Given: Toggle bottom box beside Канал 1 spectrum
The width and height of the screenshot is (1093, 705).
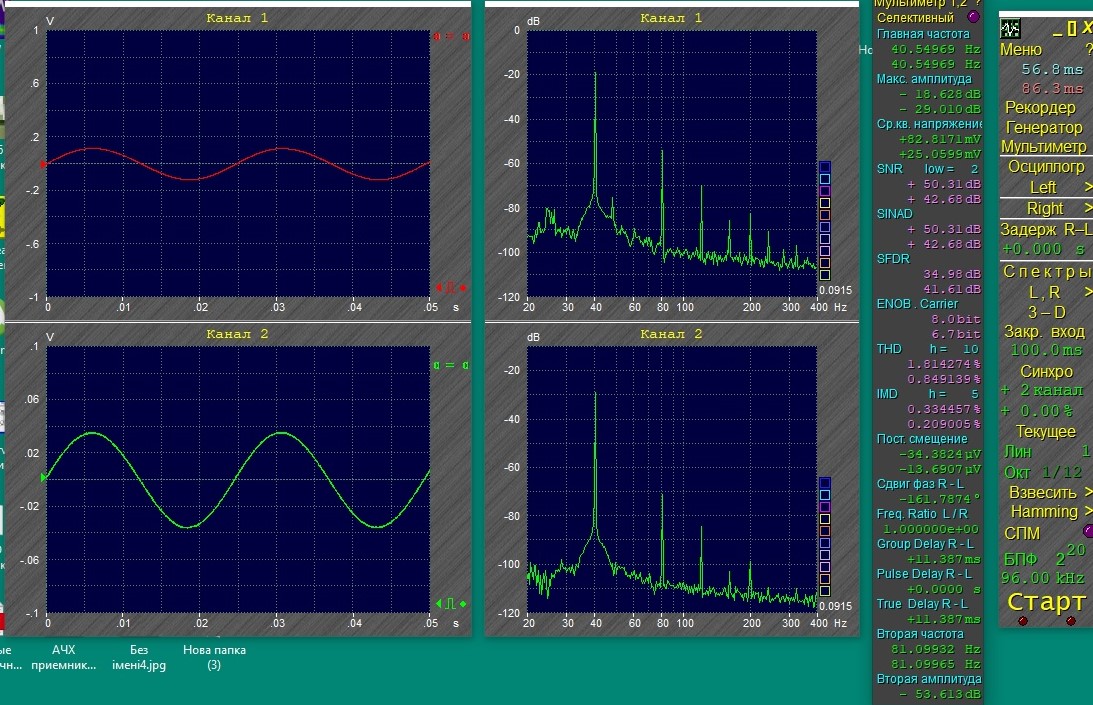Looking at the screenshot, I should (x=825, y=275).
